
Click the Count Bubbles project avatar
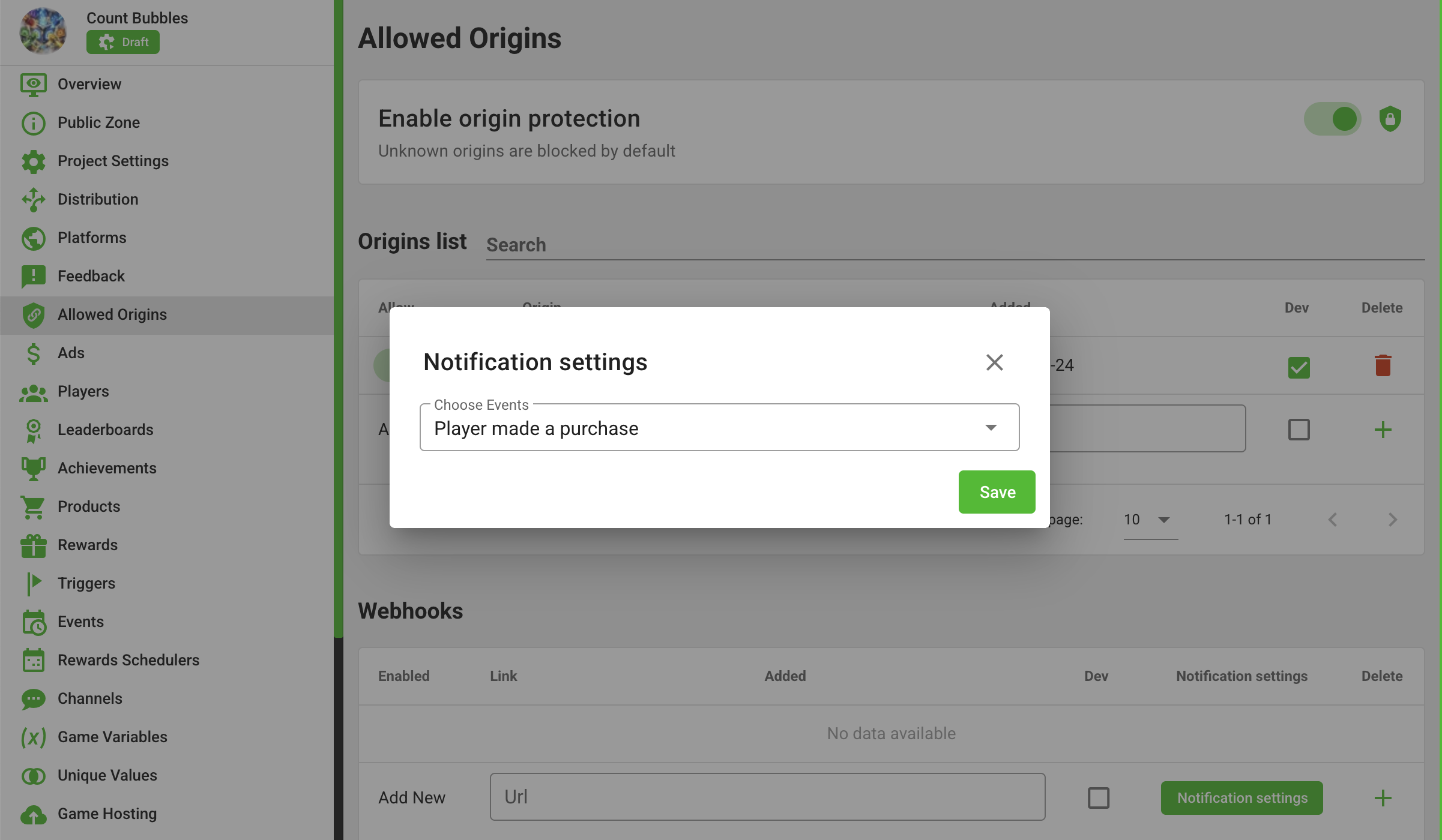(x=43, y=31)
